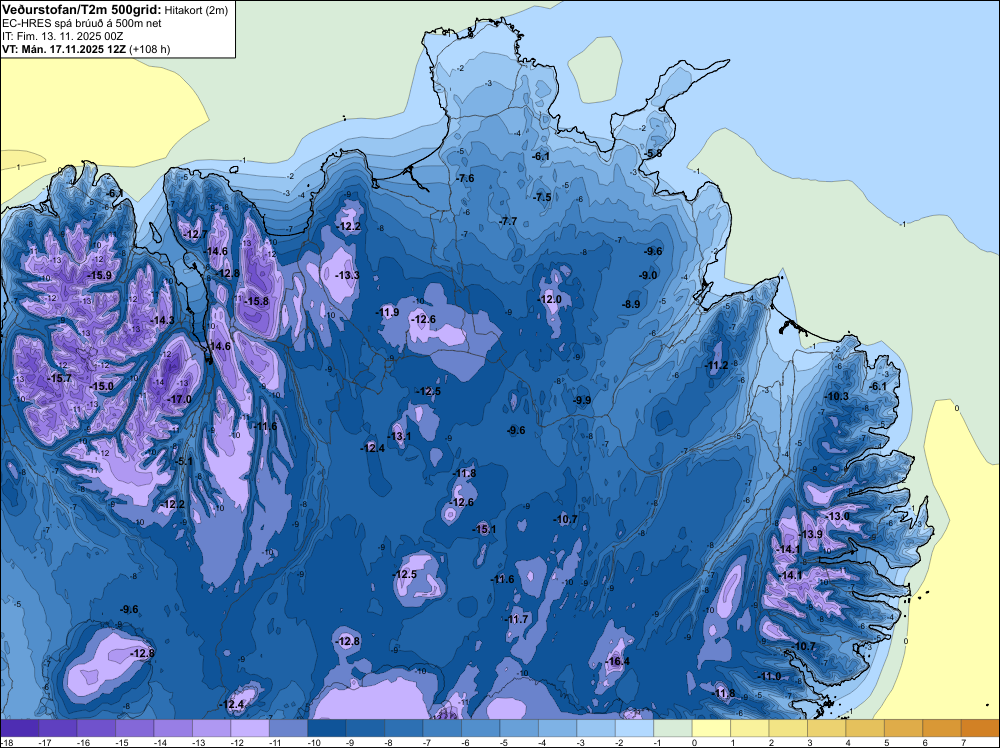1000x748 pixels.
Task: Click the -15.8 temperature label
Action: [x=256, y=302]
